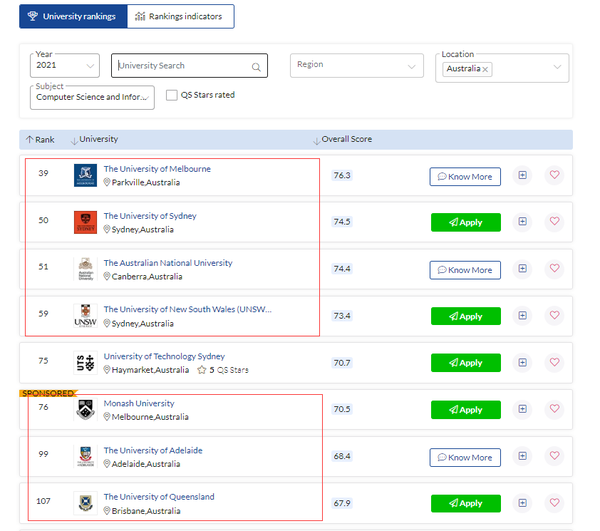Open The University of Queensland link

(x=159, y=497)
